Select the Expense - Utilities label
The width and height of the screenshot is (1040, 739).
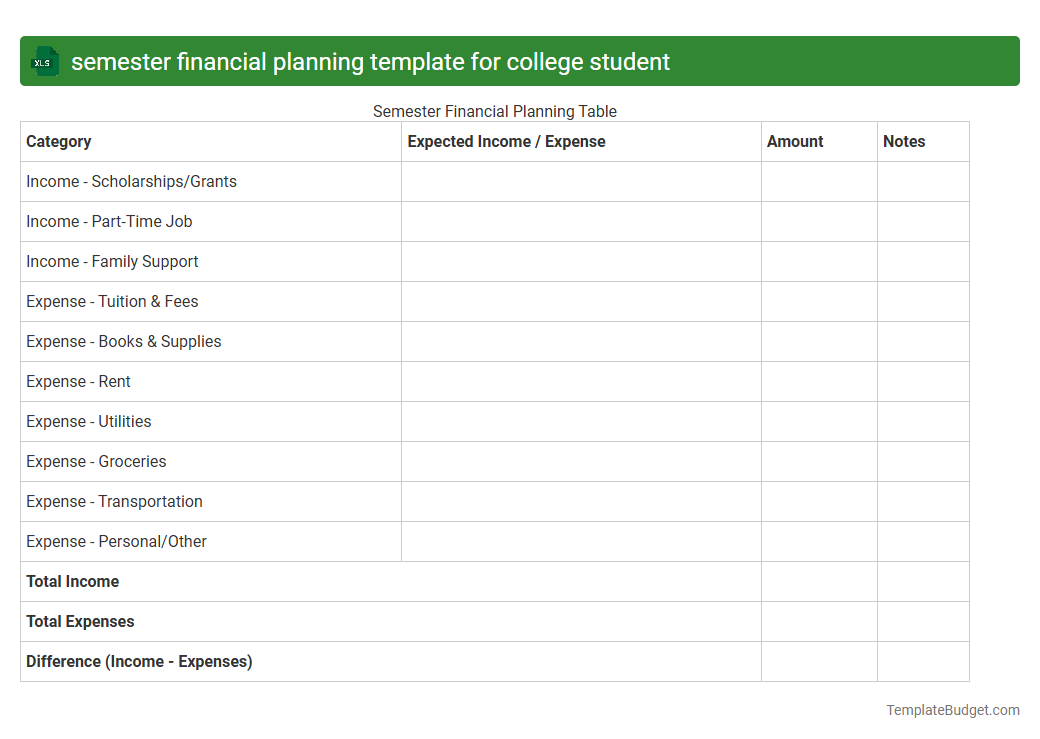[89, 421]
